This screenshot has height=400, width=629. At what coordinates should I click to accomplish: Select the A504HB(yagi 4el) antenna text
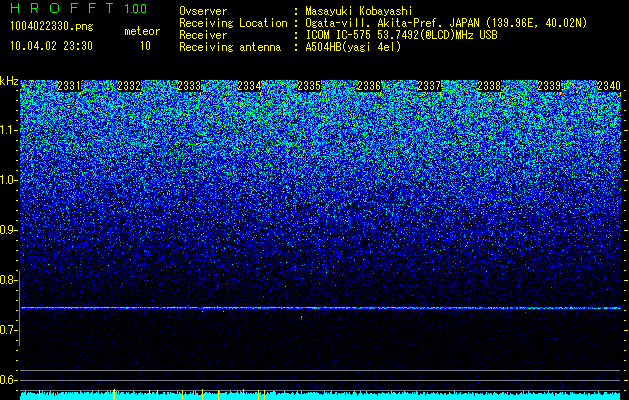click(x=353, y=47)
